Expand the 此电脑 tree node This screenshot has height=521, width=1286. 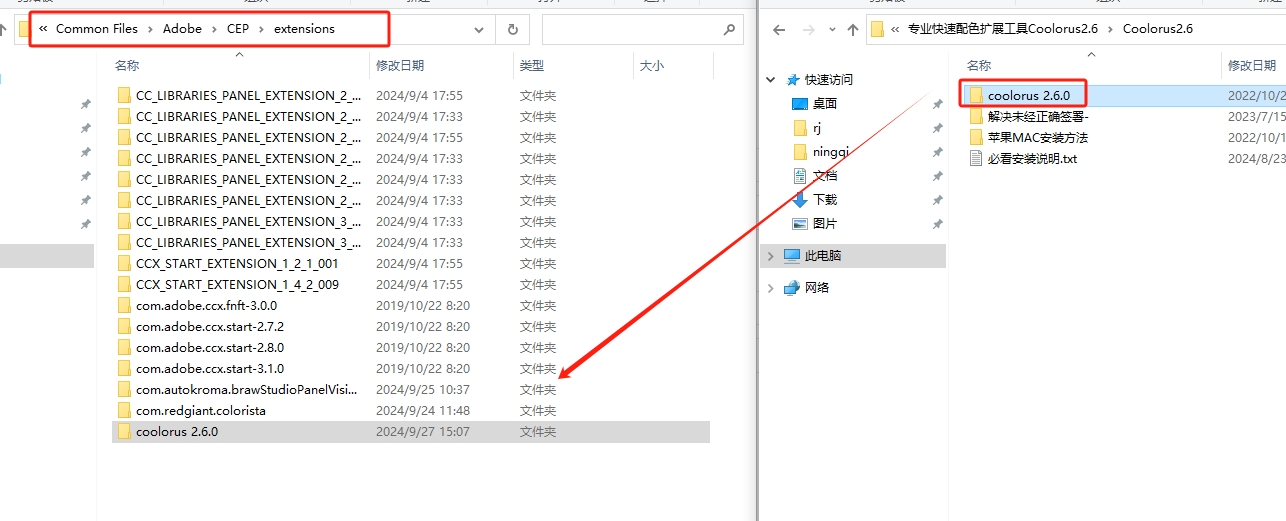pyautogui.click(x=770, y=255)
